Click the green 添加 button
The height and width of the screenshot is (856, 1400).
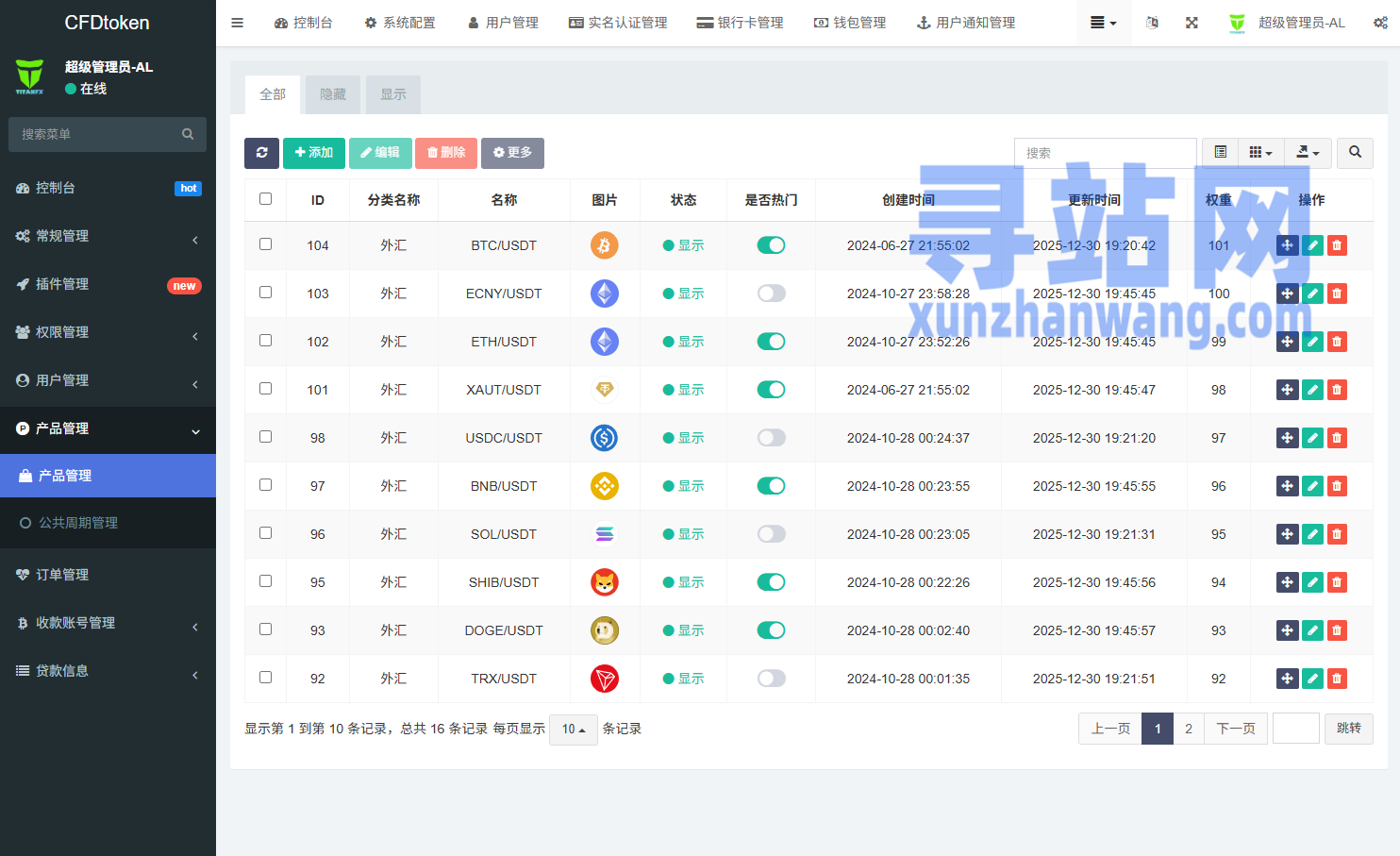click(314, 153)
